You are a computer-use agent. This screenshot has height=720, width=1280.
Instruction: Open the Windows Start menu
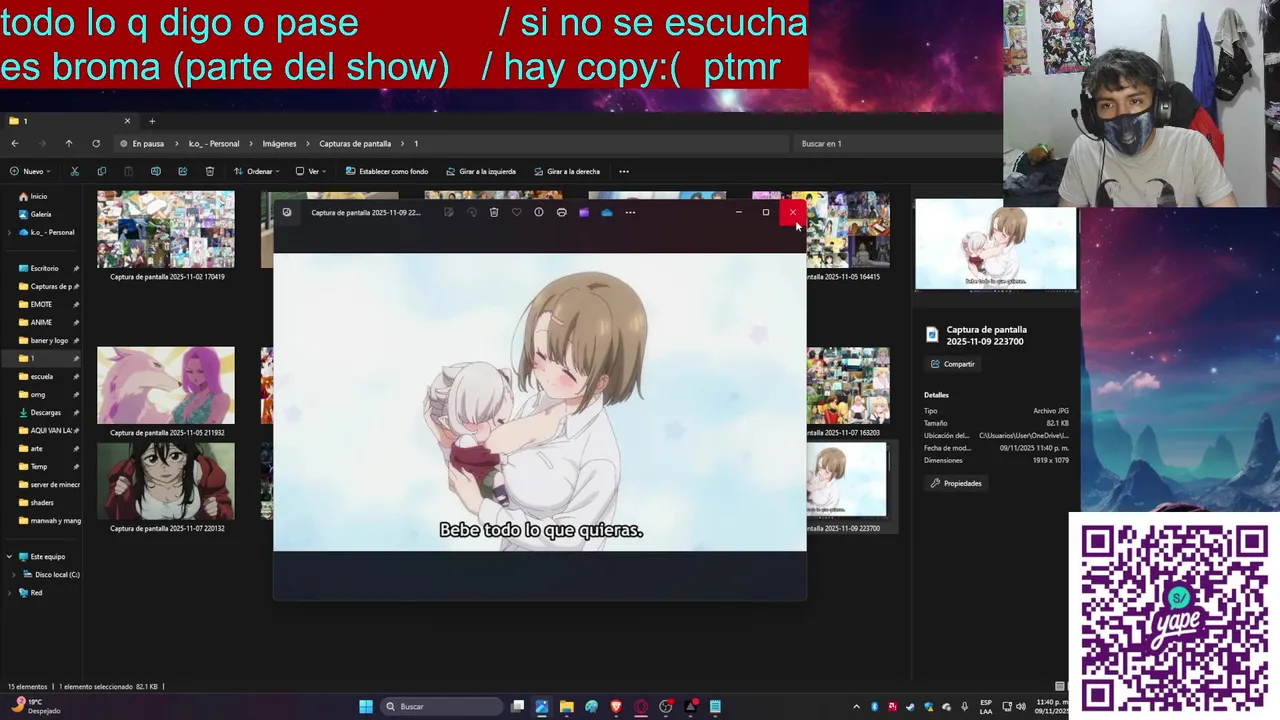[x=366, y=706]
